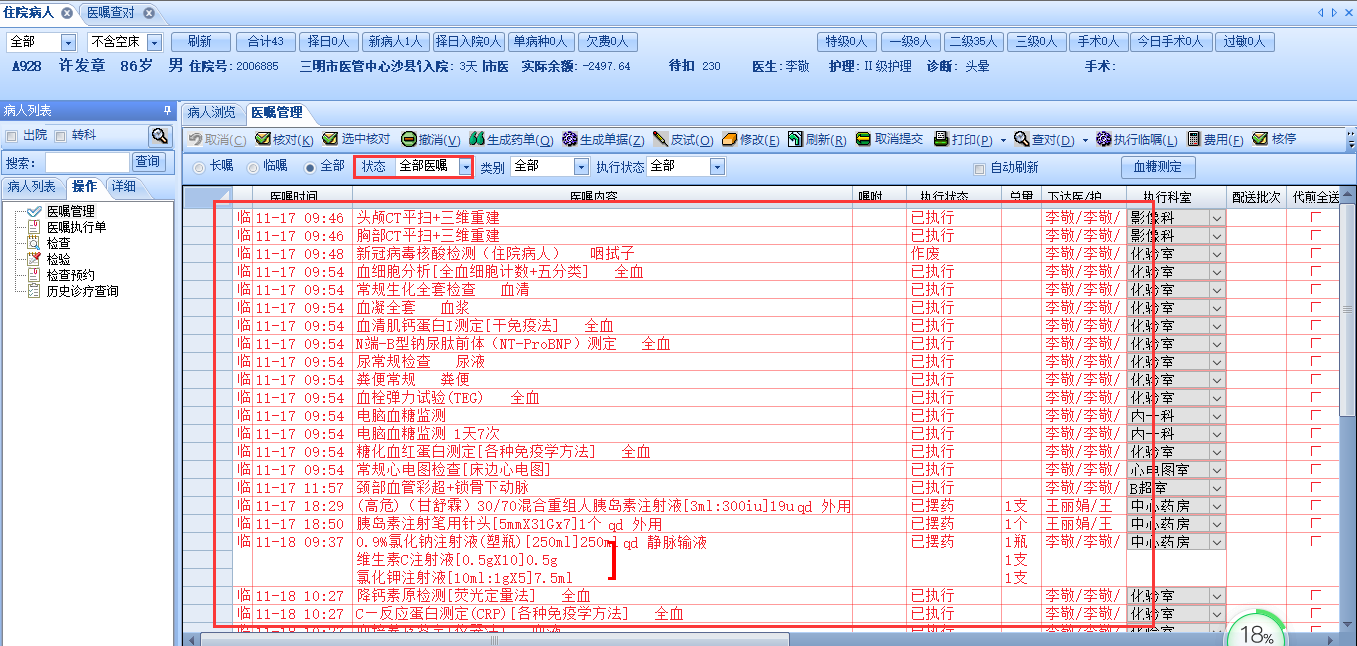Click the 血糖测定 button
The height and width of the screenshot is (646, 1357).
click(1157, 167)
